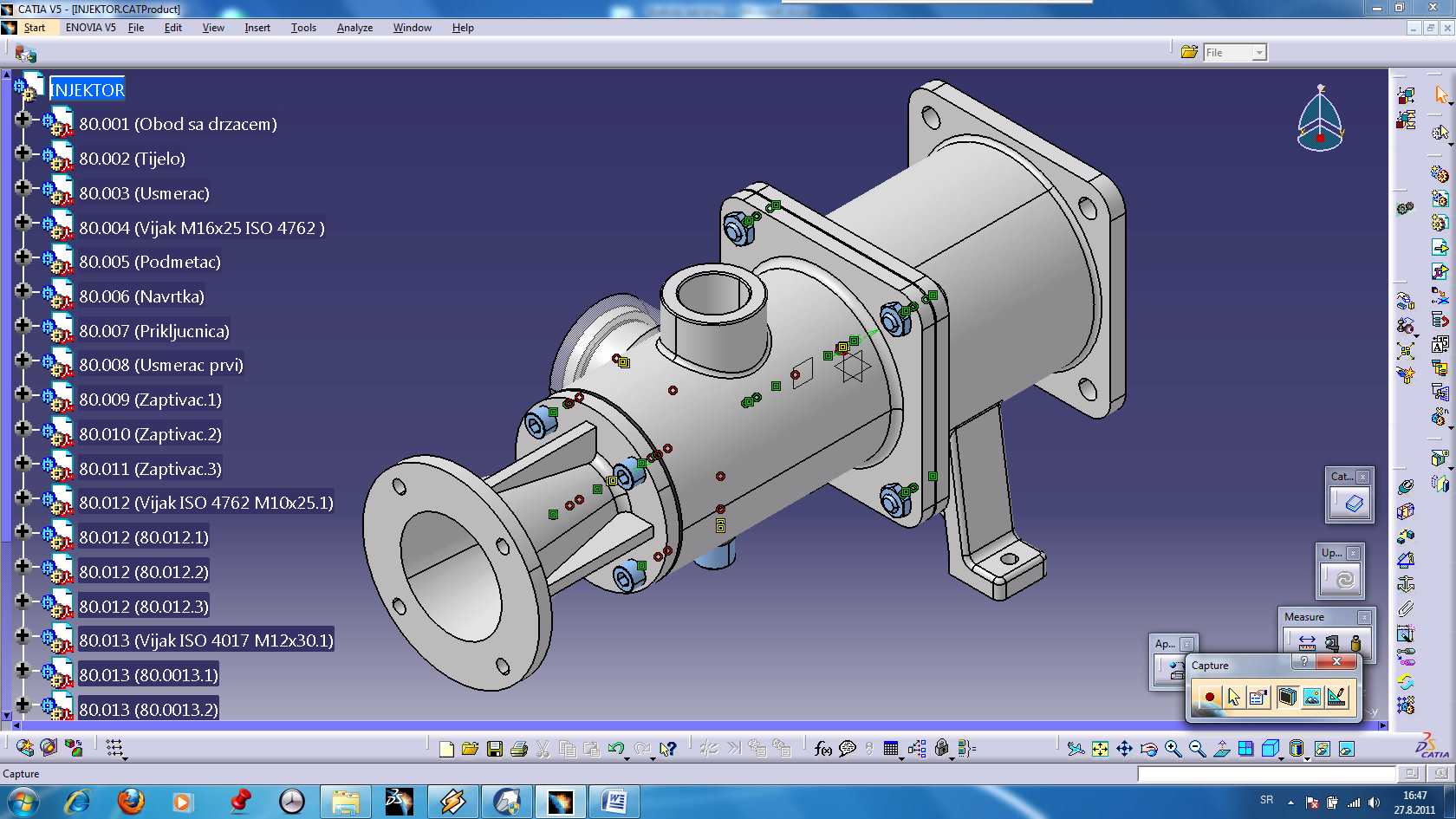Select Vector mode icon in Capture
The image size is (1456, 819).
pos(1336,697)
